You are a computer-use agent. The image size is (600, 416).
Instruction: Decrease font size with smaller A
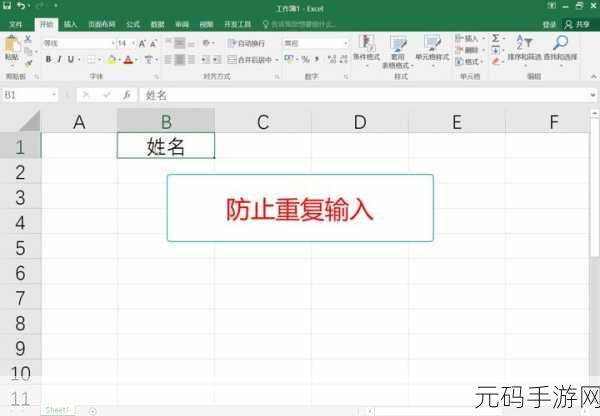[153, 44]
